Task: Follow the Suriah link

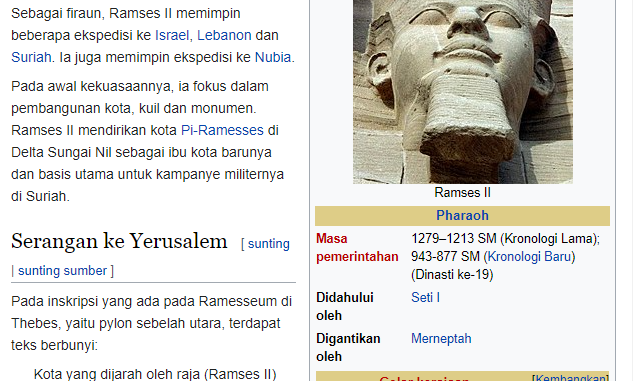Action: pos(31,57)
